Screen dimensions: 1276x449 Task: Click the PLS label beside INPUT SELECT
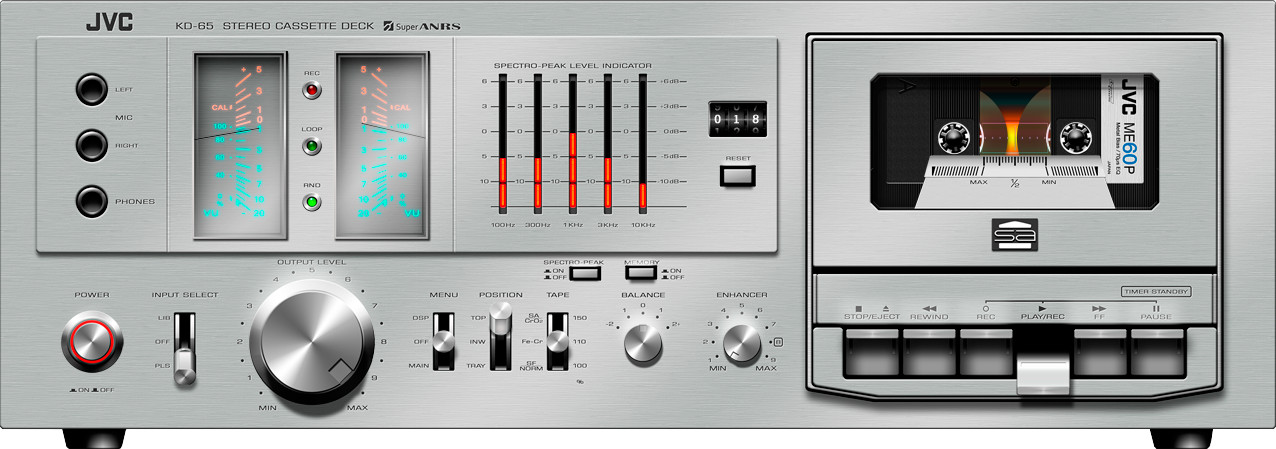163,366
